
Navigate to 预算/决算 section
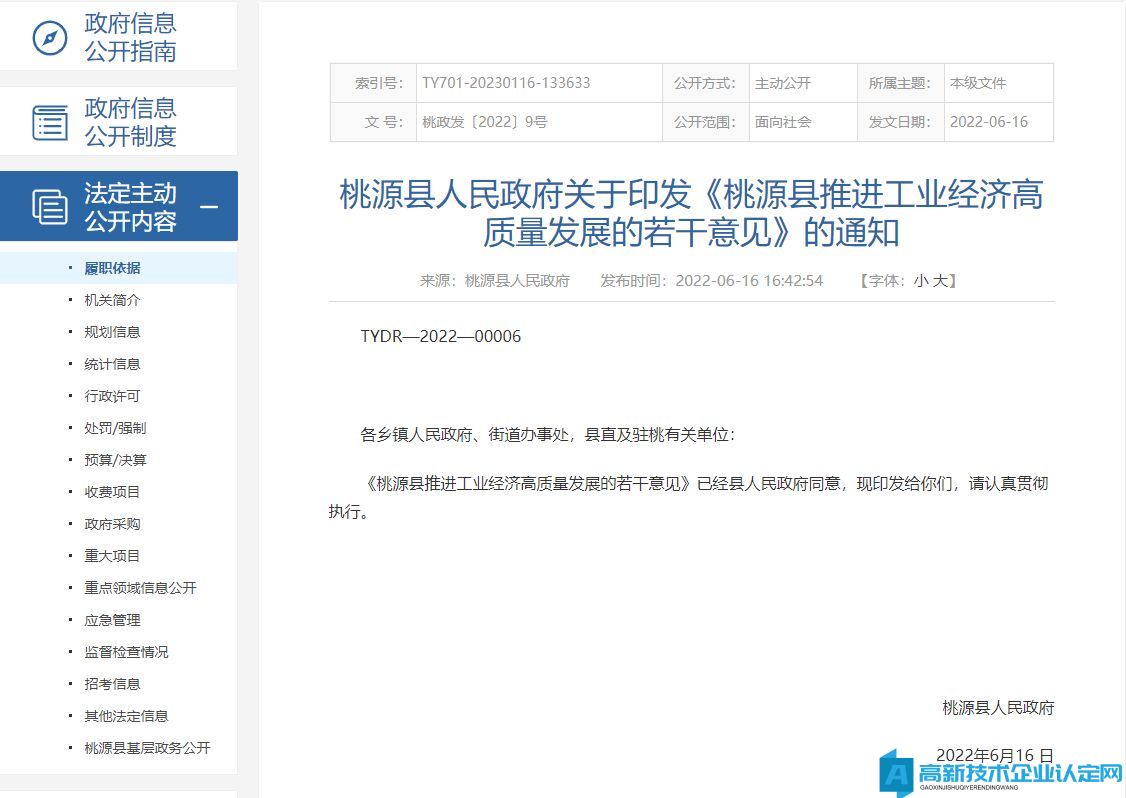[x=115, y=460]
